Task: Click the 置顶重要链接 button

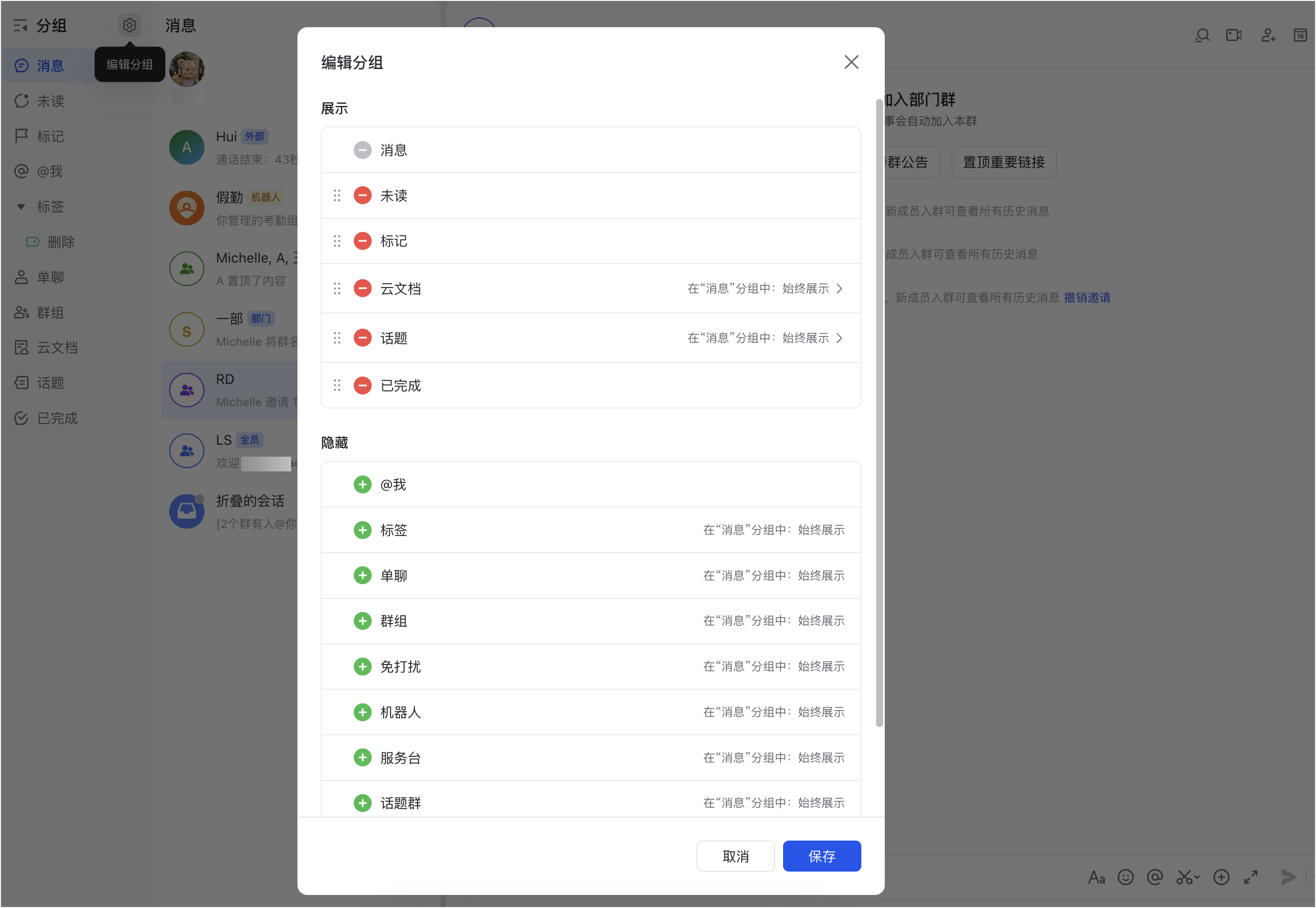Action: 1003,162
